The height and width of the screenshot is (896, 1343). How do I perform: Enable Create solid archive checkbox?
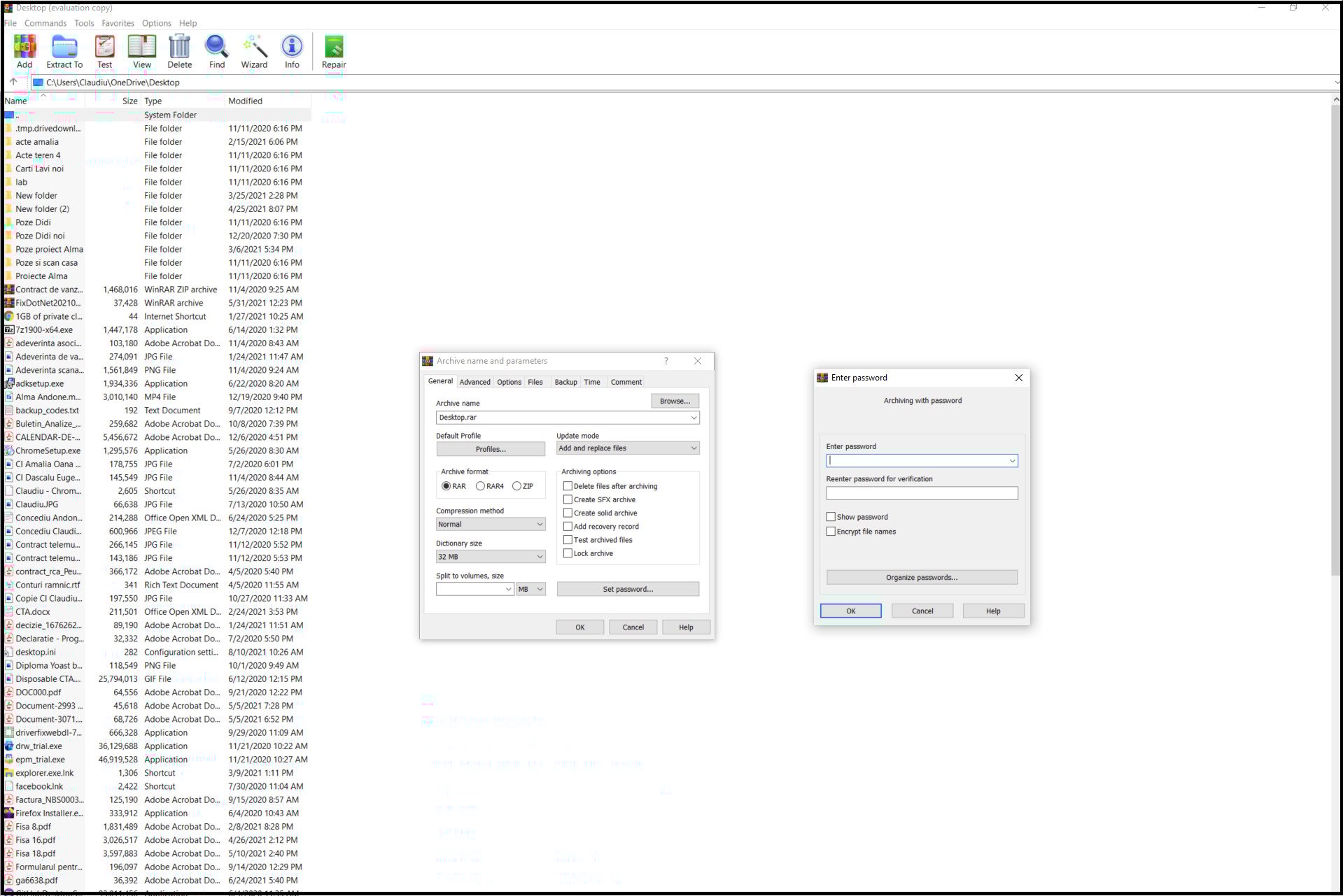point(568,513)
